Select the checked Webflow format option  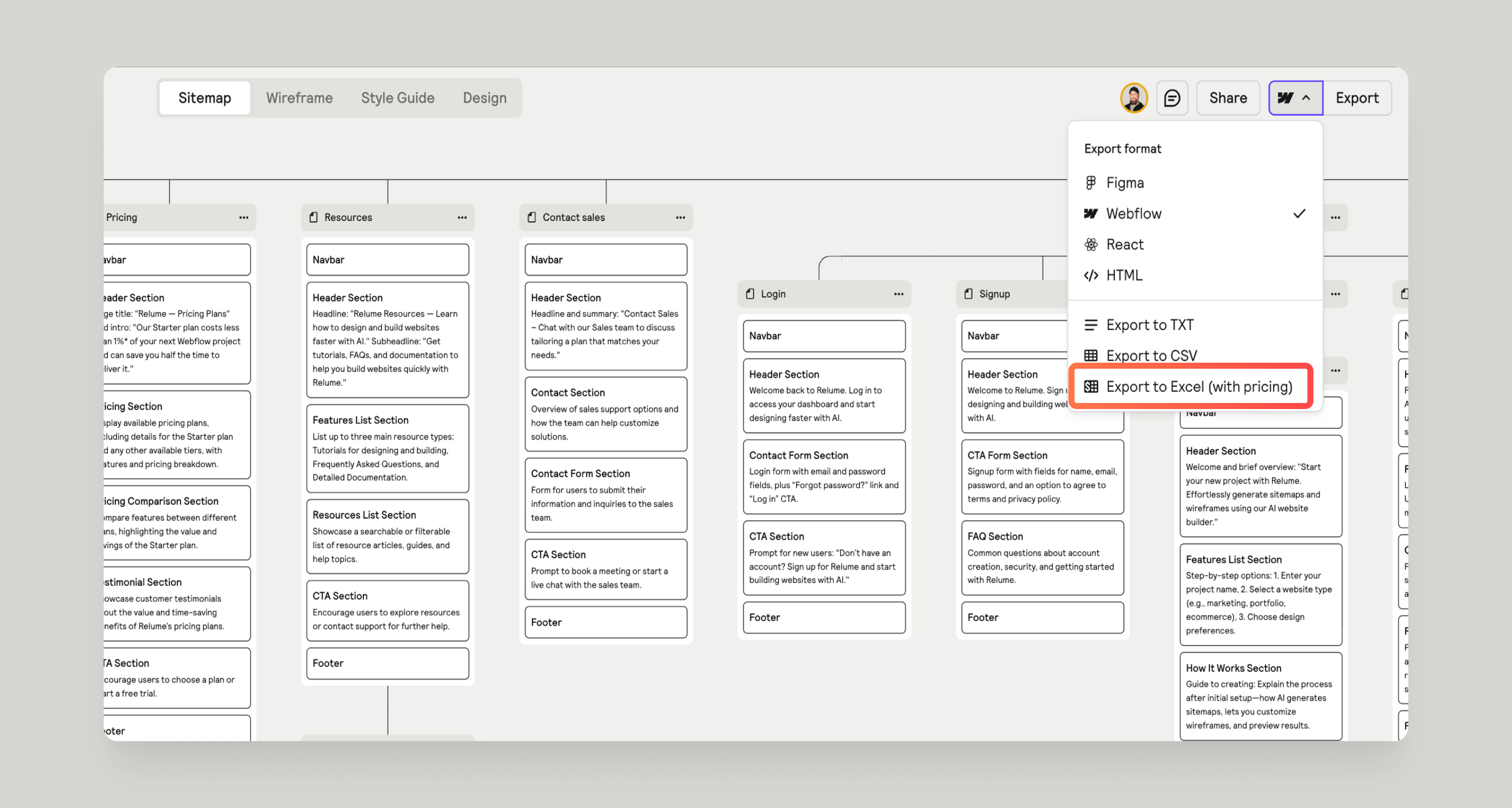tap(1133, 214)
